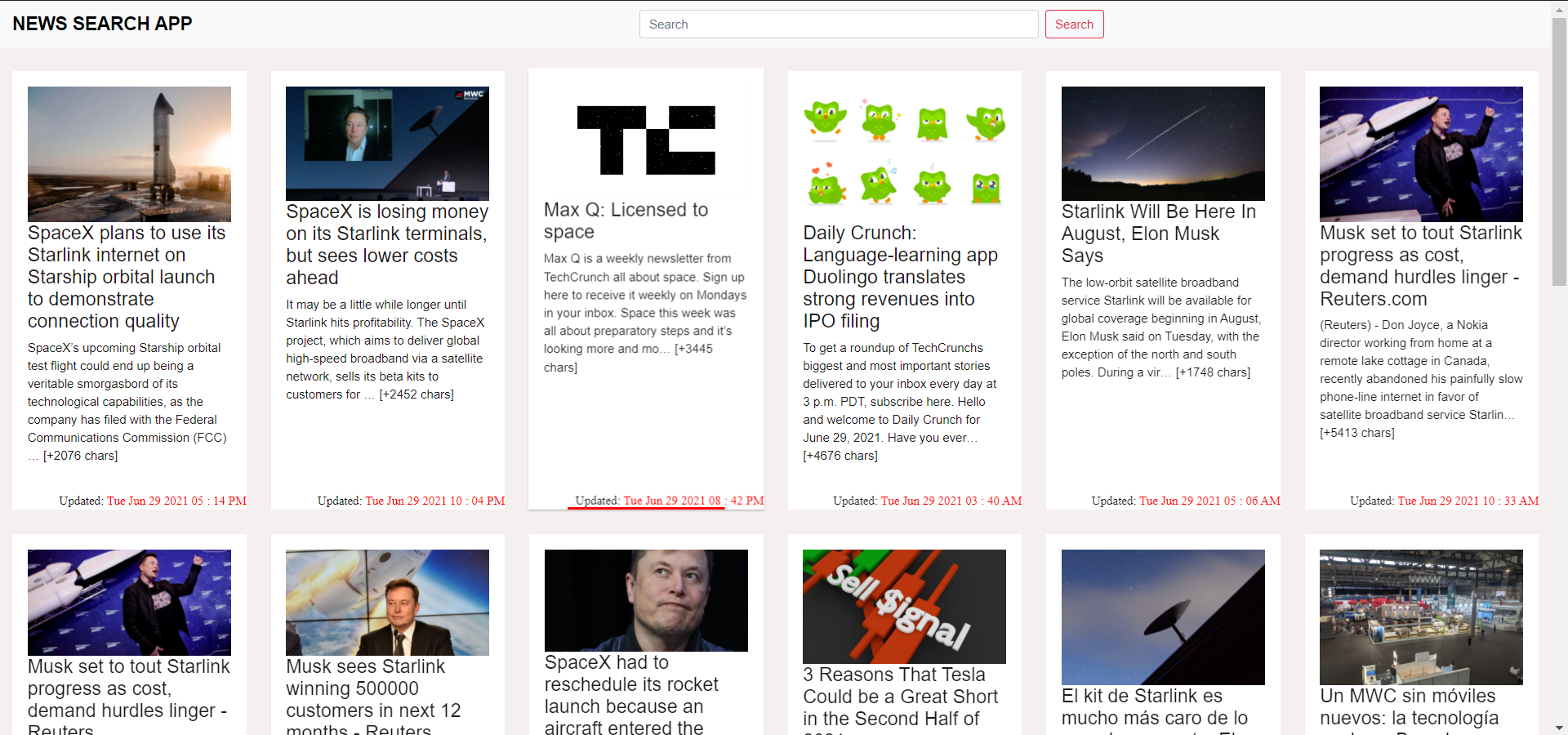
Task: Open the NEWS SEARCH APP title
Action: (x=102, y=24)
